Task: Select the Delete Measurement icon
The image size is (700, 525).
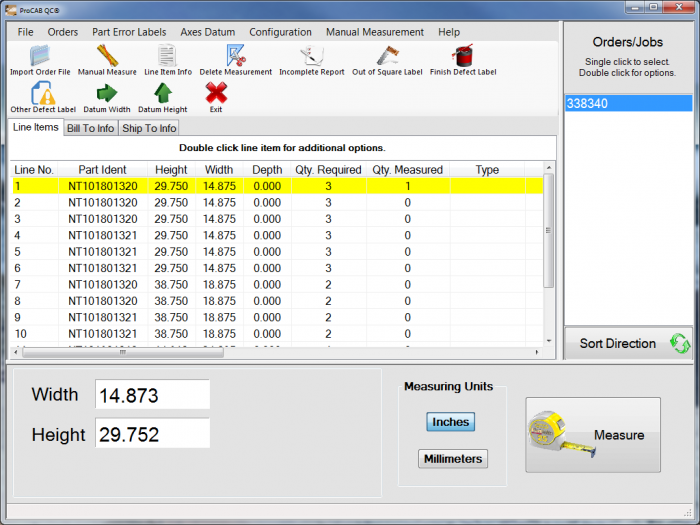Action: coord(235,56)
